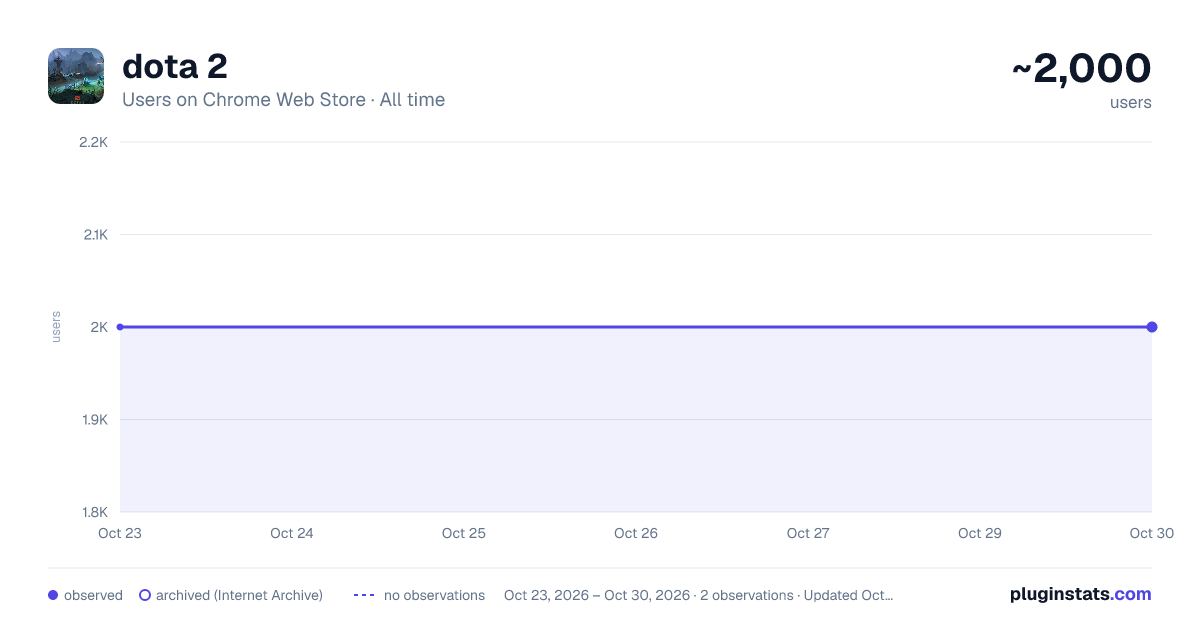Click the dota 2 extension thumbnail icon
This screenshot has height=630, width=1200.
tap(76, 76)
